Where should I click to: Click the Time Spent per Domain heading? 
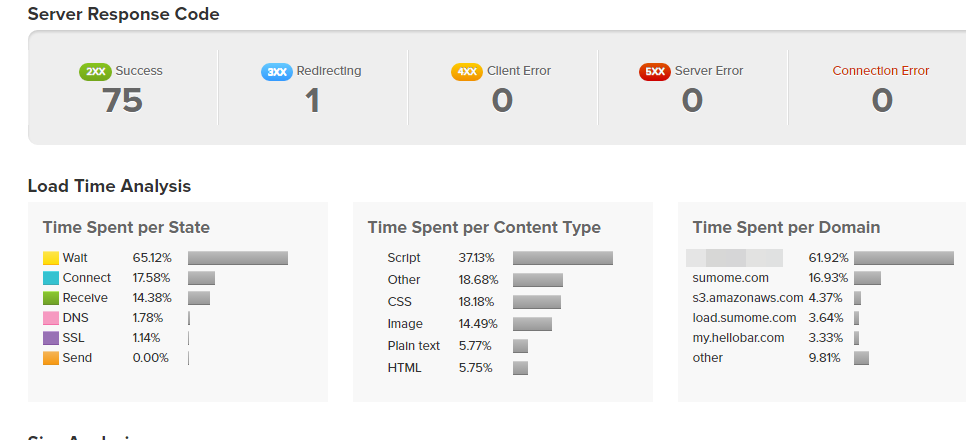tap(786, 227)
